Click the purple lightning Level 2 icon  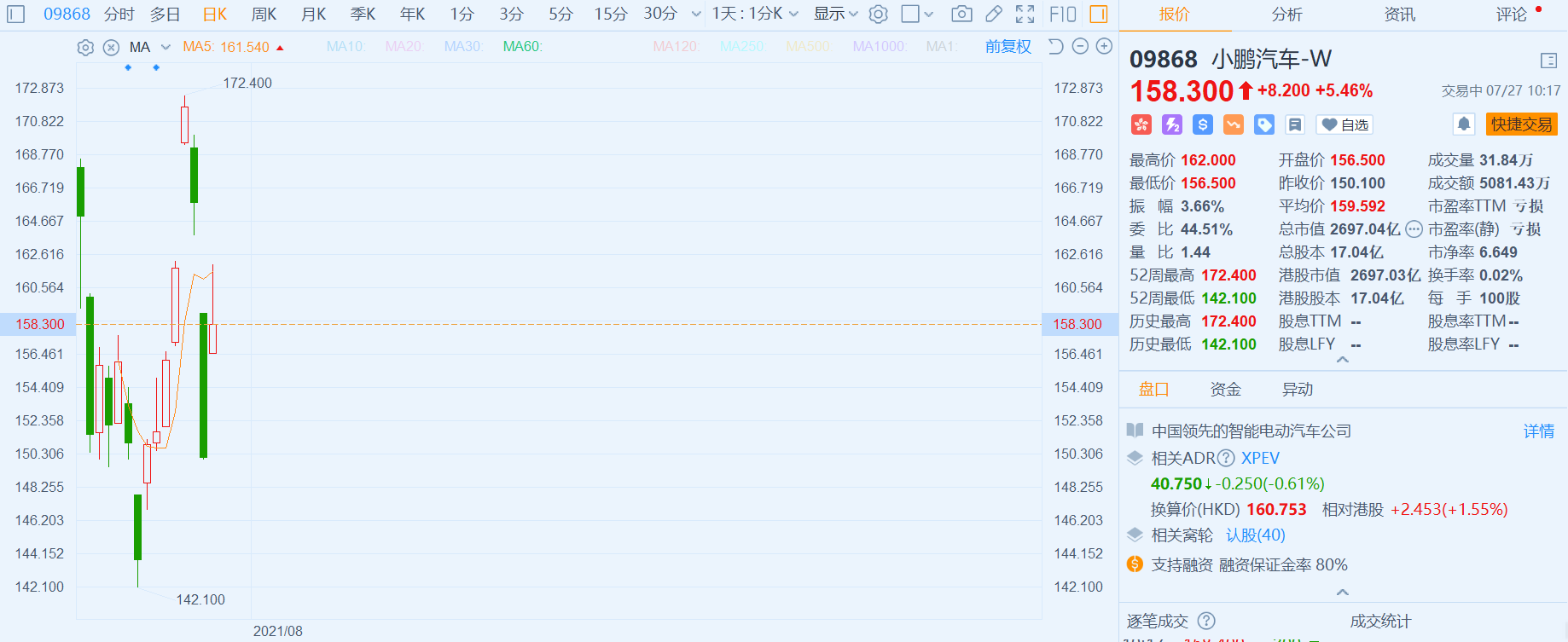pyautogui.click(x=1172, y=125)
